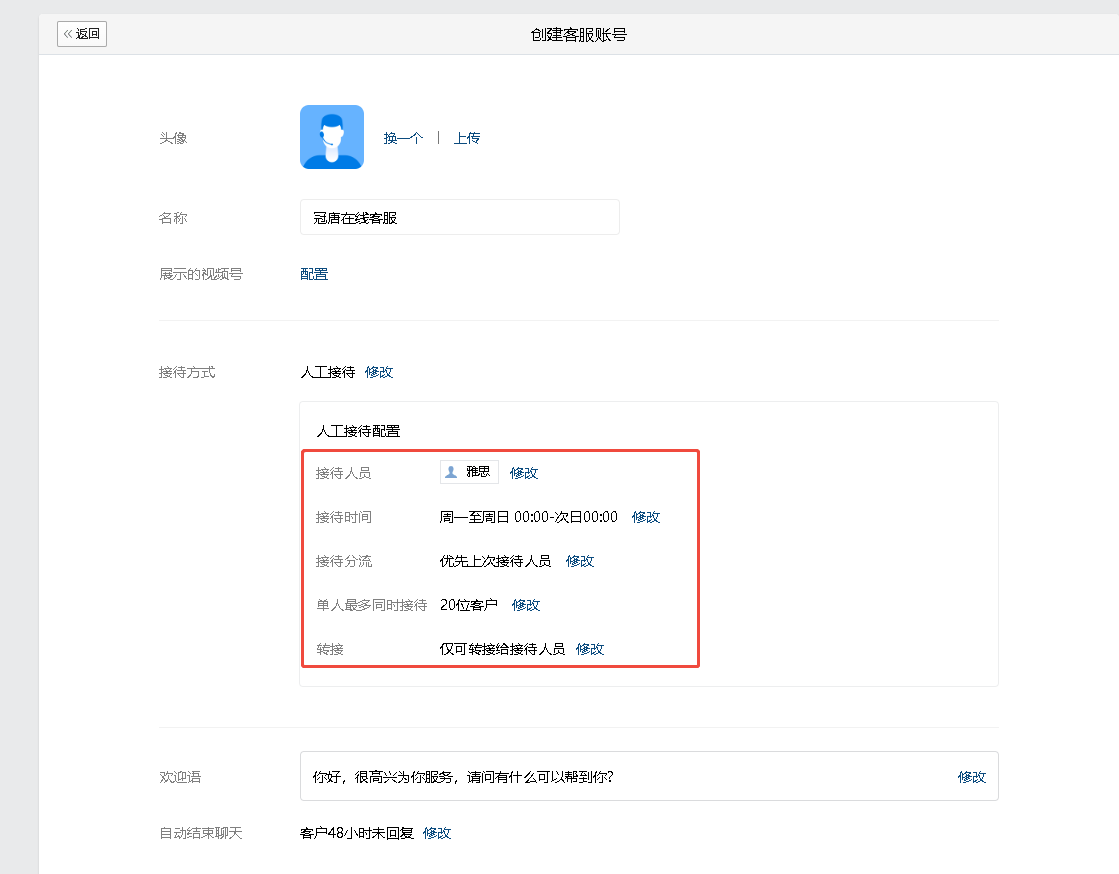Image resolution: width=1119 pixels, height=874 pixels.
Task: Click 修改 for 接待分流
Action: [579, 562]
